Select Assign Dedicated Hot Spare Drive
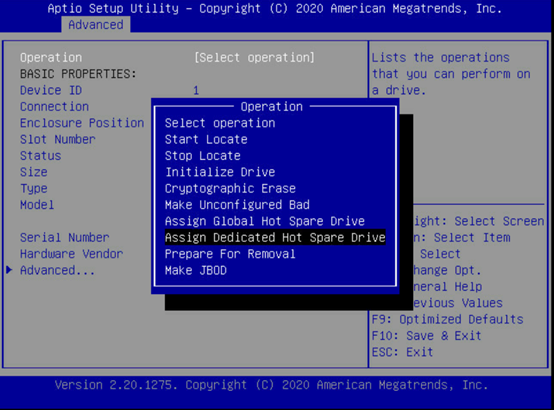Image resolution: width=554 pixels, height=410 pixels. [275, 238]
